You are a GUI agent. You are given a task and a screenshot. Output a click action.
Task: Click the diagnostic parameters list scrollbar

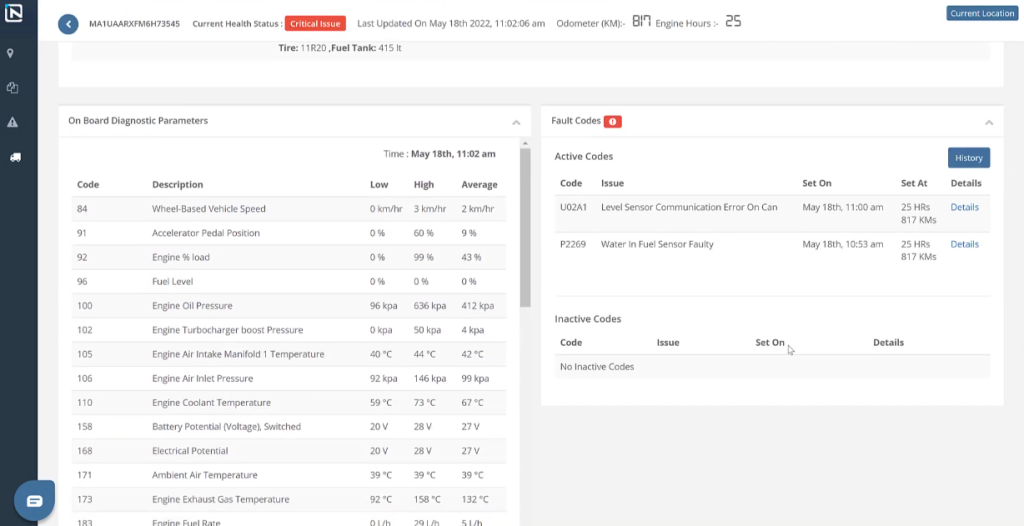click(525, 230)
